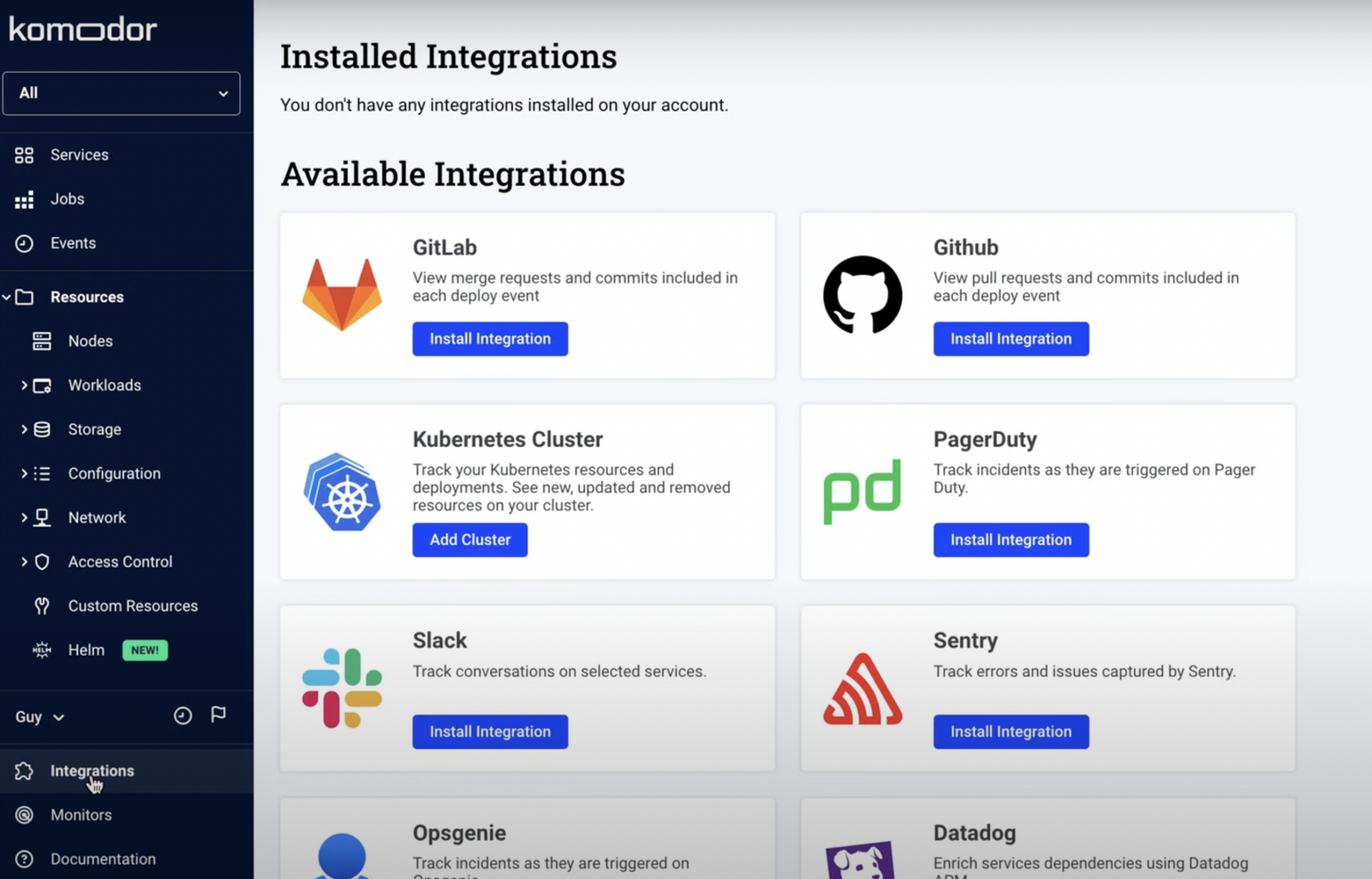Screen dimensions: 1372x879
Task: Click the NEW! badge beside Helm
Action: point(145,651)
